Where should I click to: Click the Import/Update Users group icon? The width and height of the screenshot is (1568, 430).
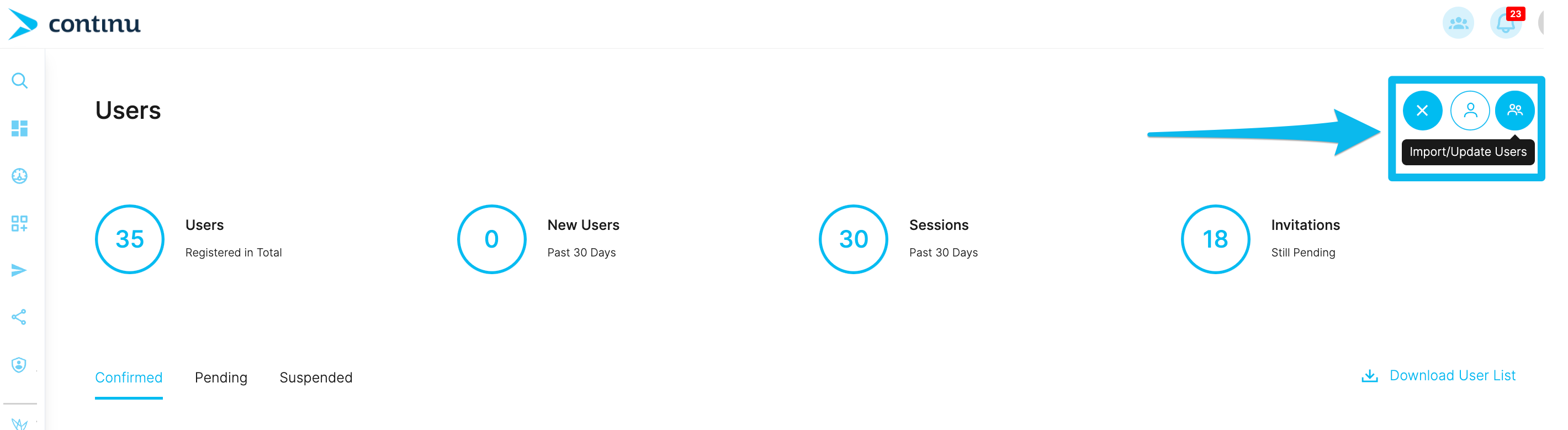[1514, 110]
